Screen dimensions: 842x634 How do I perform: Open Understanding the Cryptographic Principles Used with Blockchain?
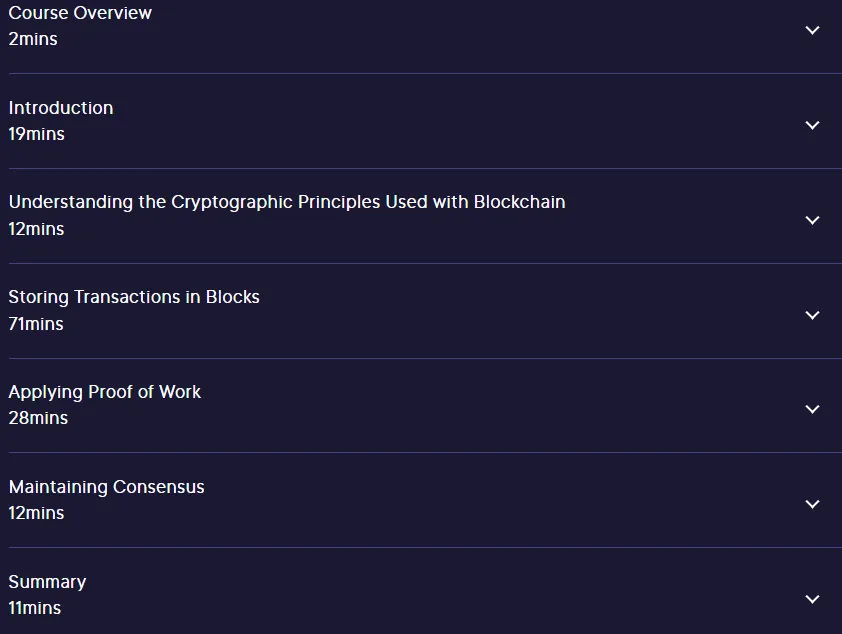287,203
